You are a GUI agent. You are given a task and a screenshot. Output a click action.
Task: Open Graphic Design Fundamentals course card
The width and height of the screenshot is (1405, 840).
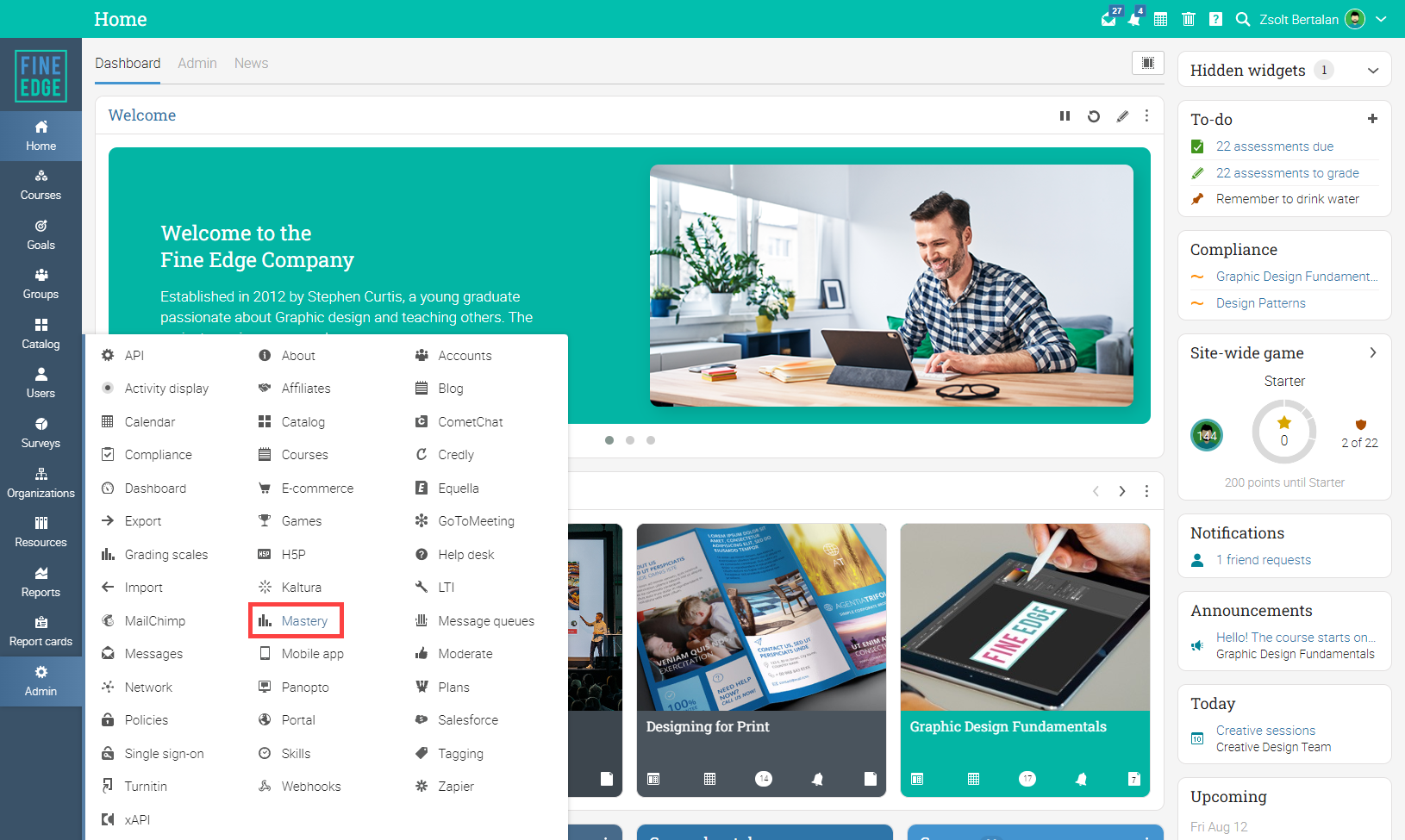click(1025, 660)
